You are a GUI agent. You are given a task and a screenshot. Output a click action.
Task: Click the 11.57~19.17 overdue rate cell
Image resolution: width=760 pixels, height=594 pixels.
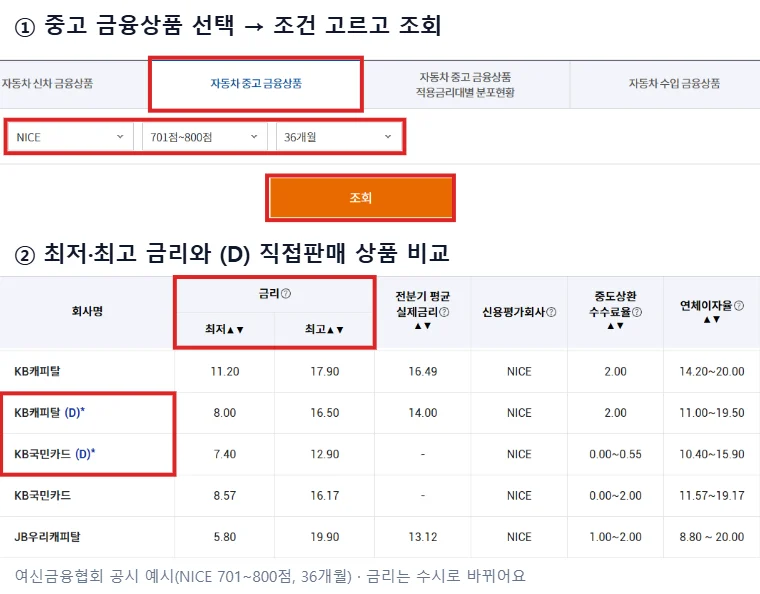click(x=712, y=496)
